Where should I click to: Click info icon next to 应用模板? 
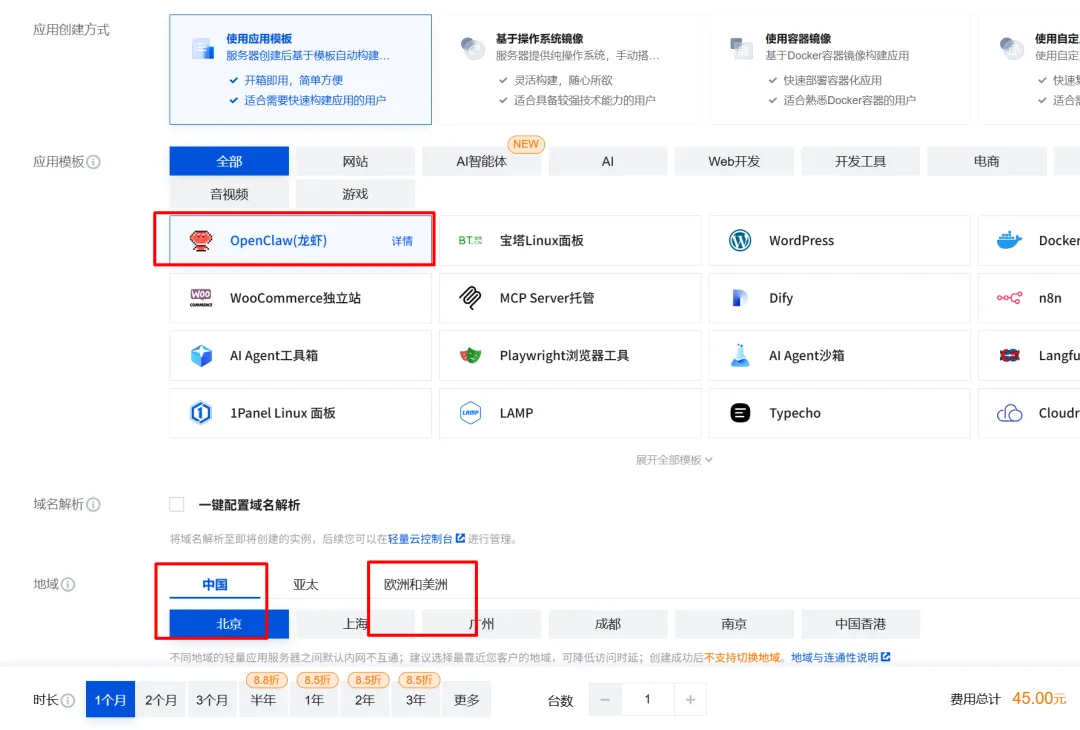[x=94, y=162]
